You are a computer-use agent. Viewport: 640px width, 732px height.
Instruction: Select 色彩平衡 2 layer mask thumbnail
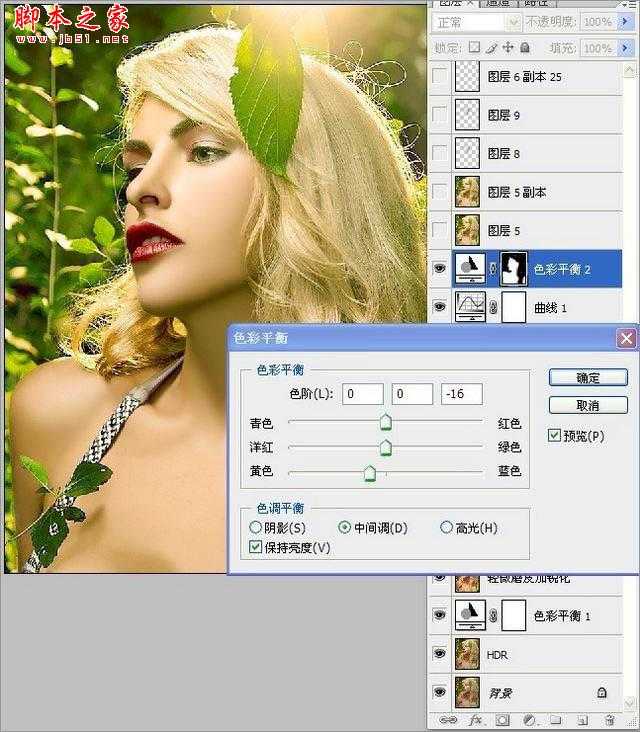click(x=513, y=268)
